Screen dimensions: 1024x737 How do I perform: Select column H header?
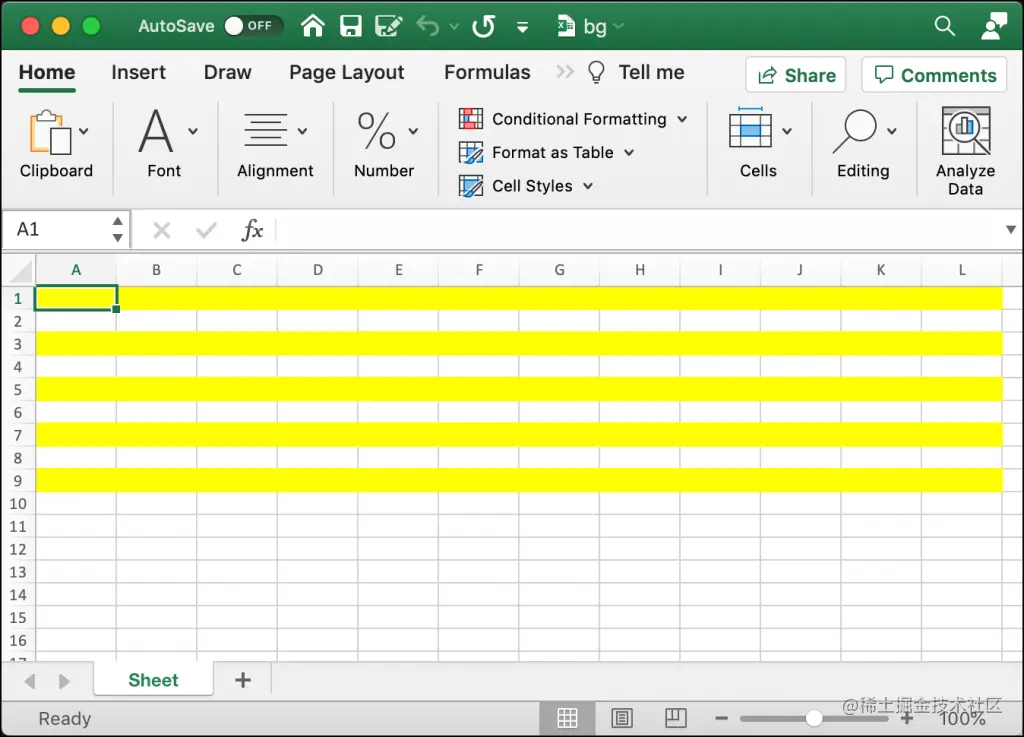click(x=640, y=270)
